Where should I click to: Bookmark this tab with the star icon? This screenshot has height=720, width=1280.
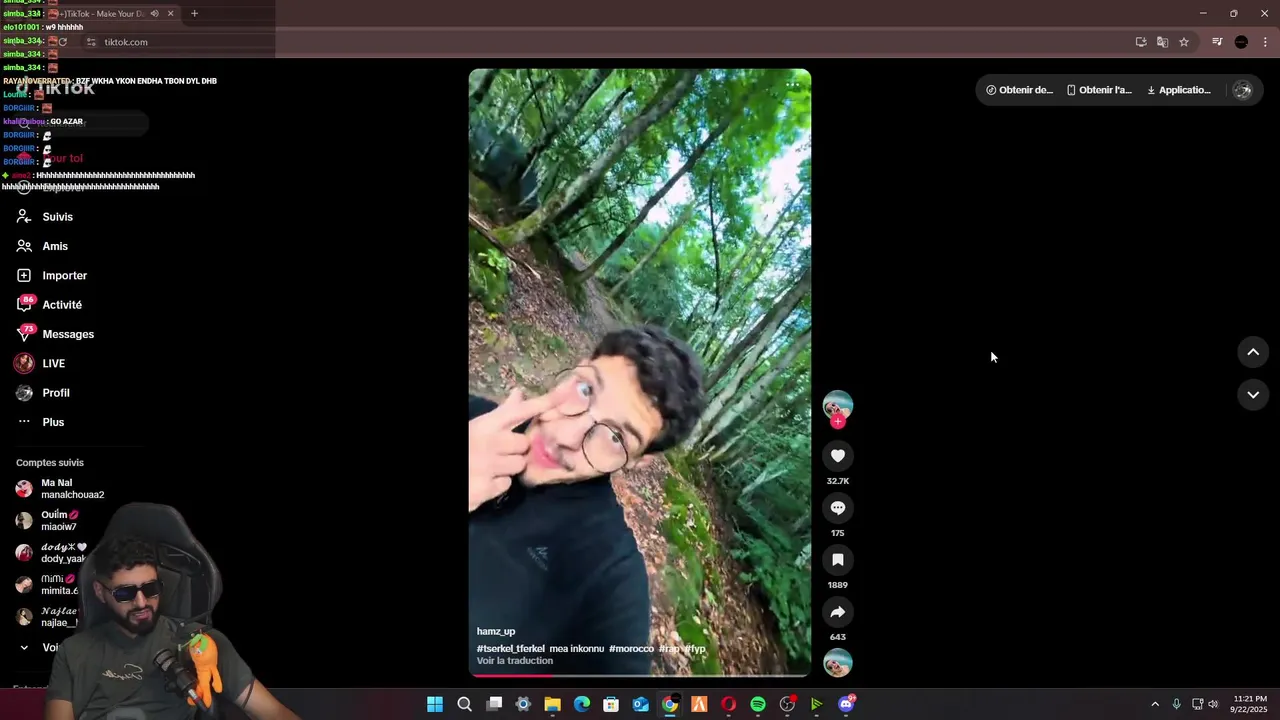[x=1184, y=42]
